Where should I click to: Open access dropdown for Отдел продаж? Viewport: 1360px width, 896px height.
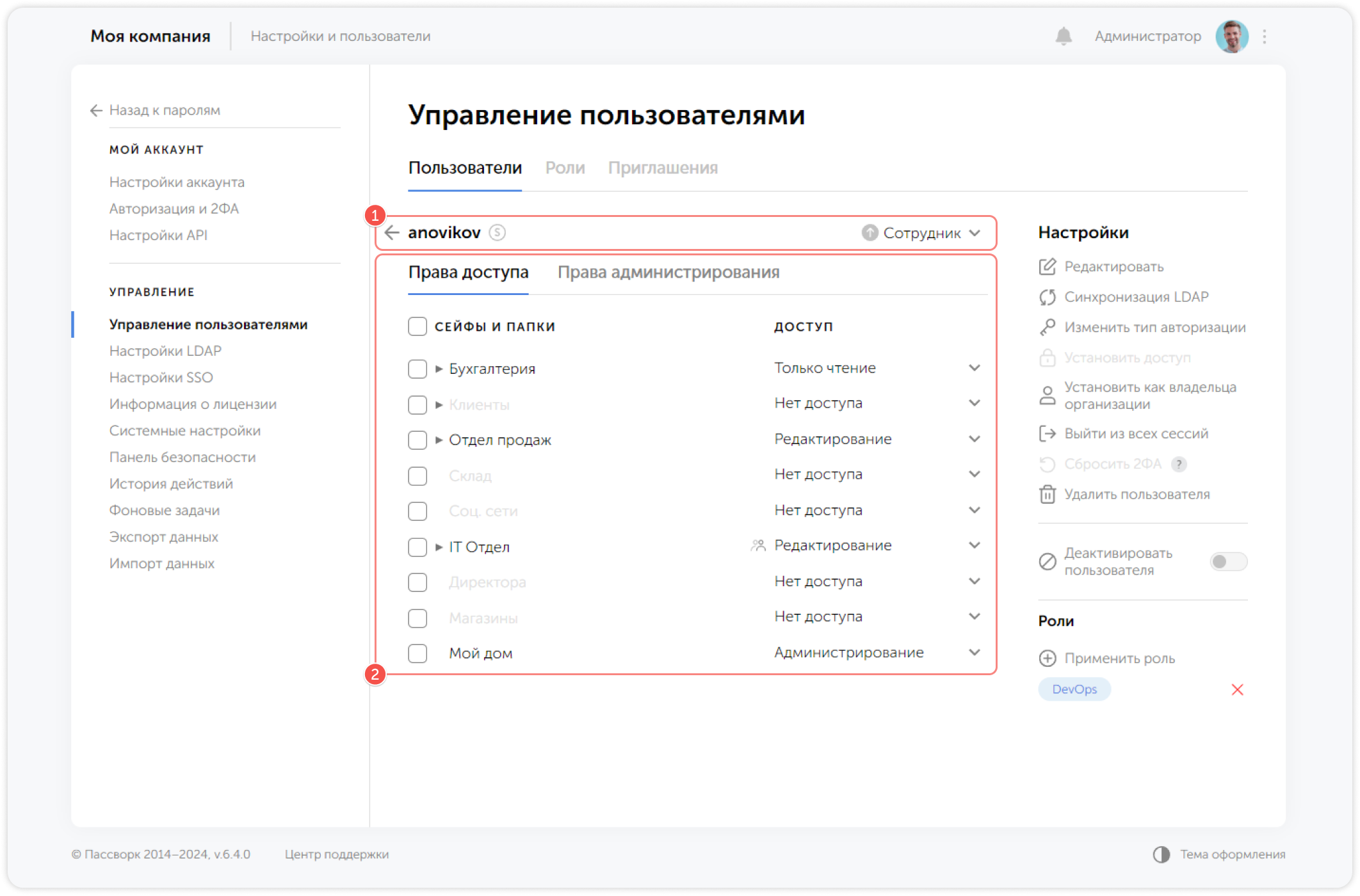pyautogui.click(x=975, y=439)
